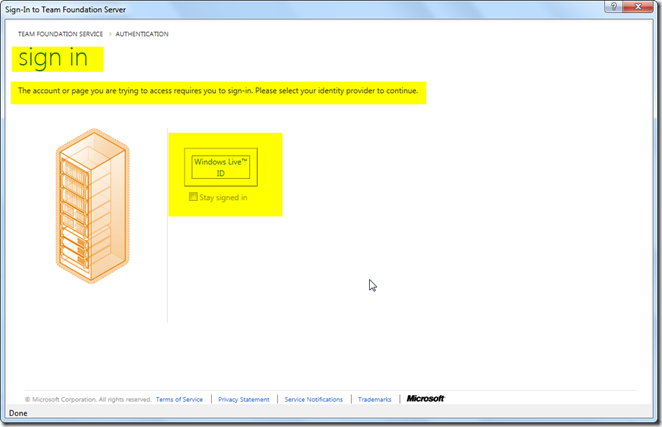Click the identity provider instruction message
Image resolution: width=662 pixels, height=427 pixels.
[x=218, y=91]
